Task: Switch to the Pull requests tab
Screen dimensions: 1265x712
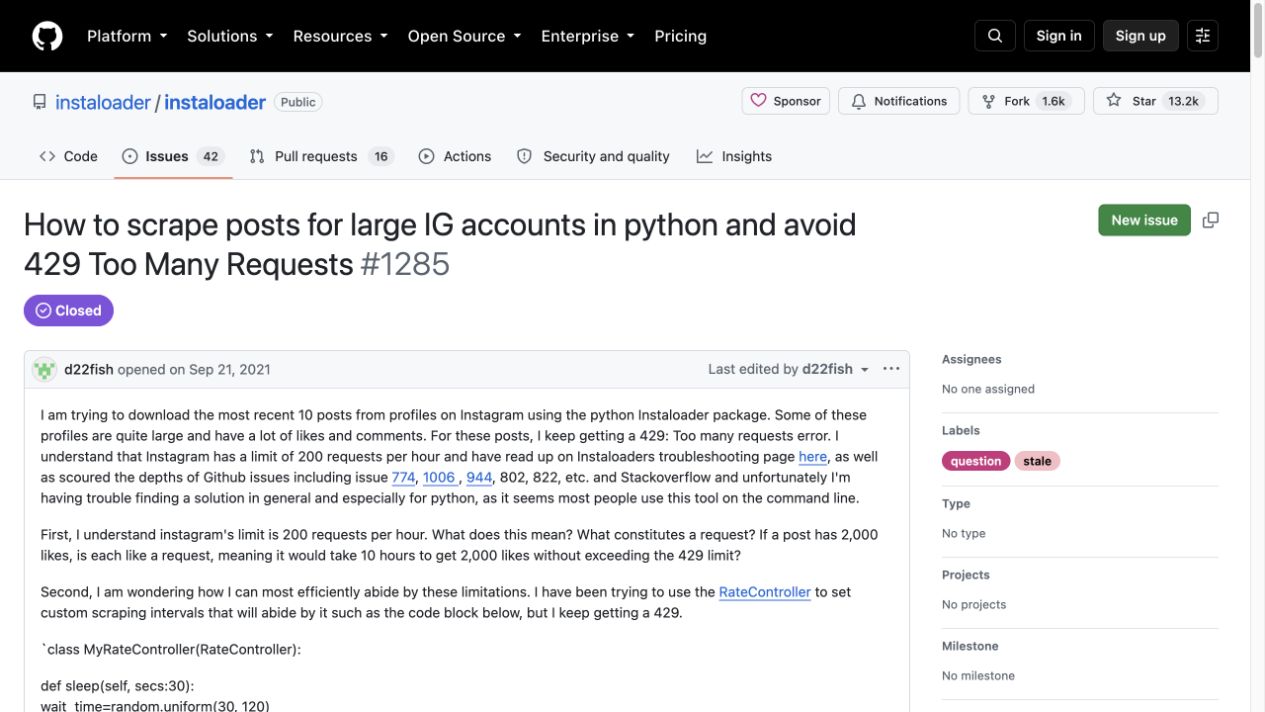Action: pos(321,156)
